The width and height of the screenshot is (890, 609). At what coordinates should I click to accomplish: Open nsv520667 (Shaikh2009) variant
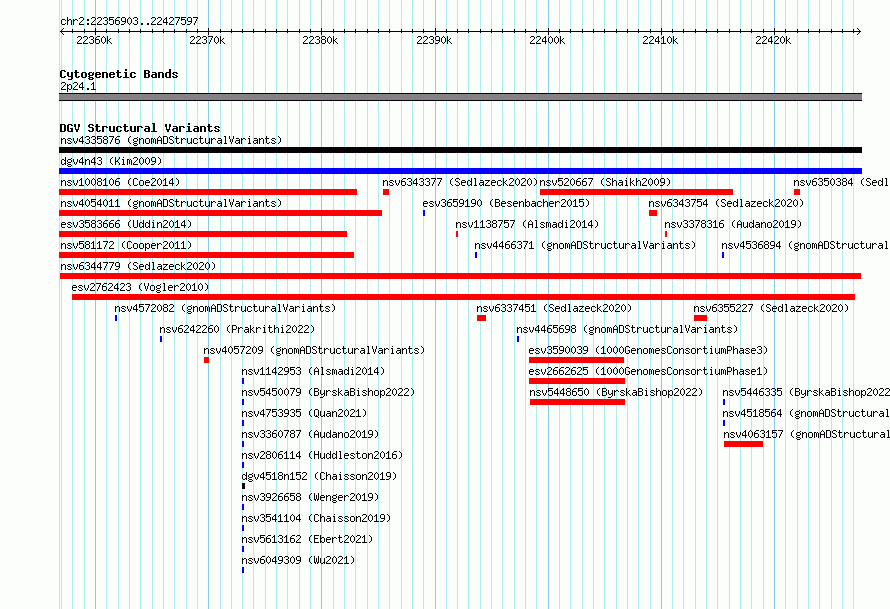[605, 182]
